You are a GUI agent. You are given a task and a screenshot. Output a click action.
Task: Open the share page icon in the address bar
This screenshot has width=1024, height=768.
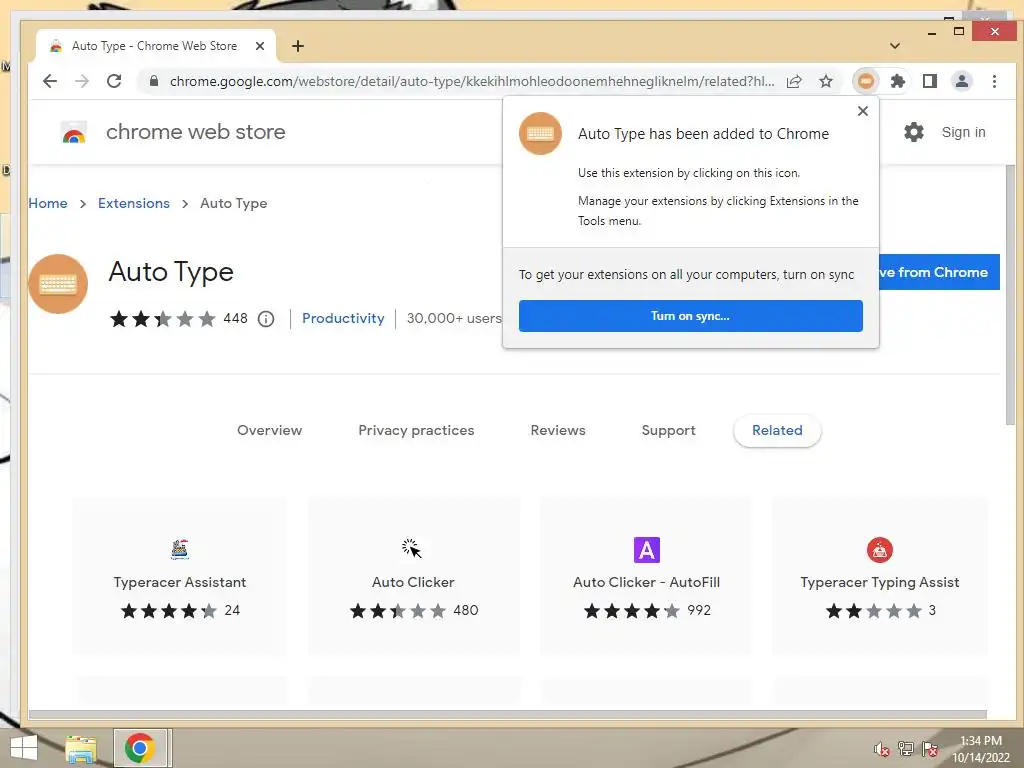tap(794, 81)
